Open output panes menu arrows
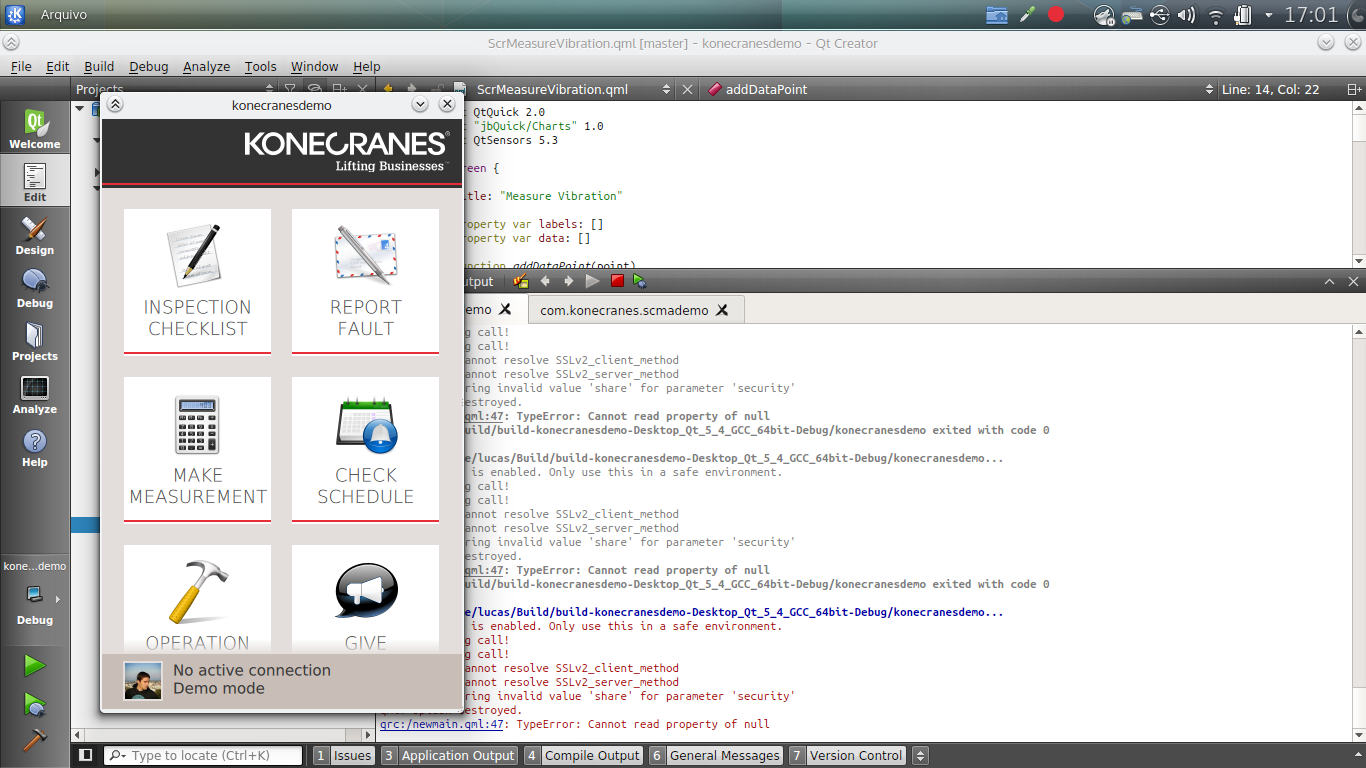The image size is (1366, 768). click(921, 756)
